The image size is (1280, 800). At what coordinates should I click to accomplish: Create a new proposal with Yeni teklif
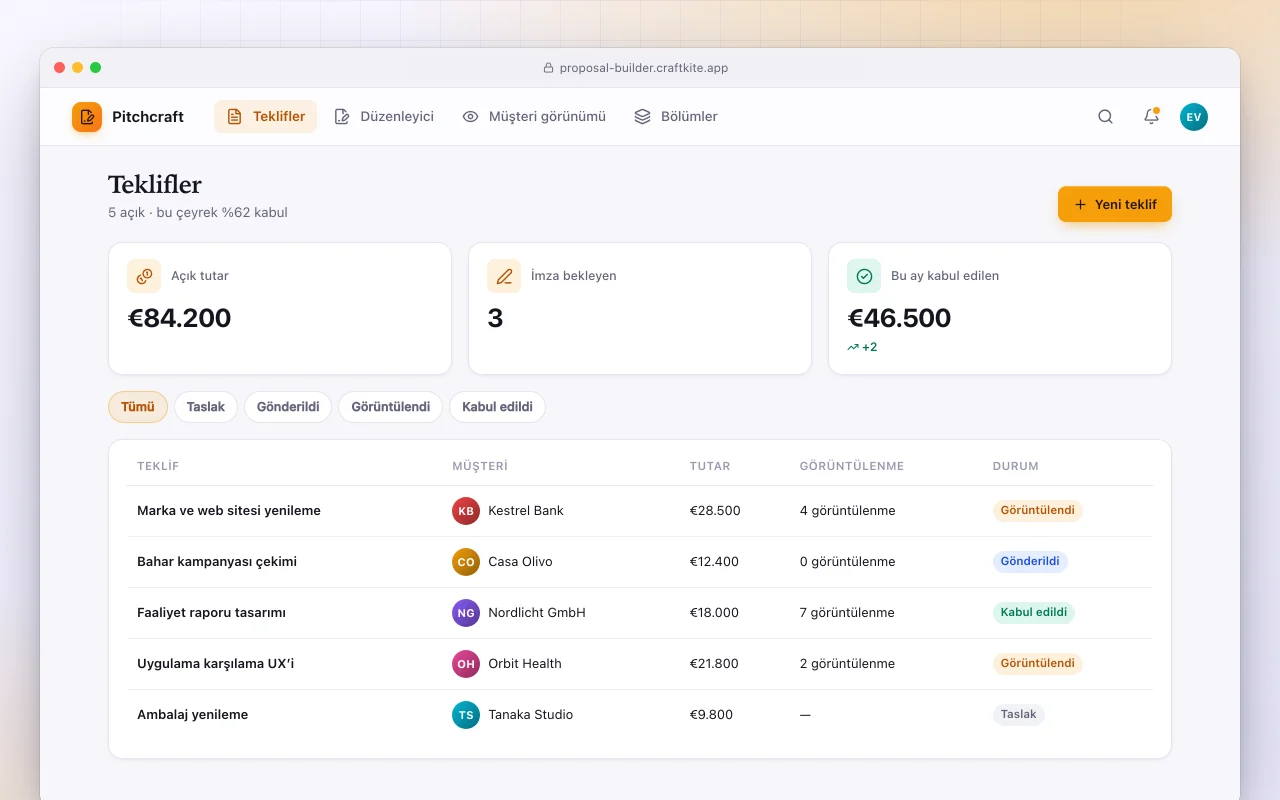point(1115,204)
